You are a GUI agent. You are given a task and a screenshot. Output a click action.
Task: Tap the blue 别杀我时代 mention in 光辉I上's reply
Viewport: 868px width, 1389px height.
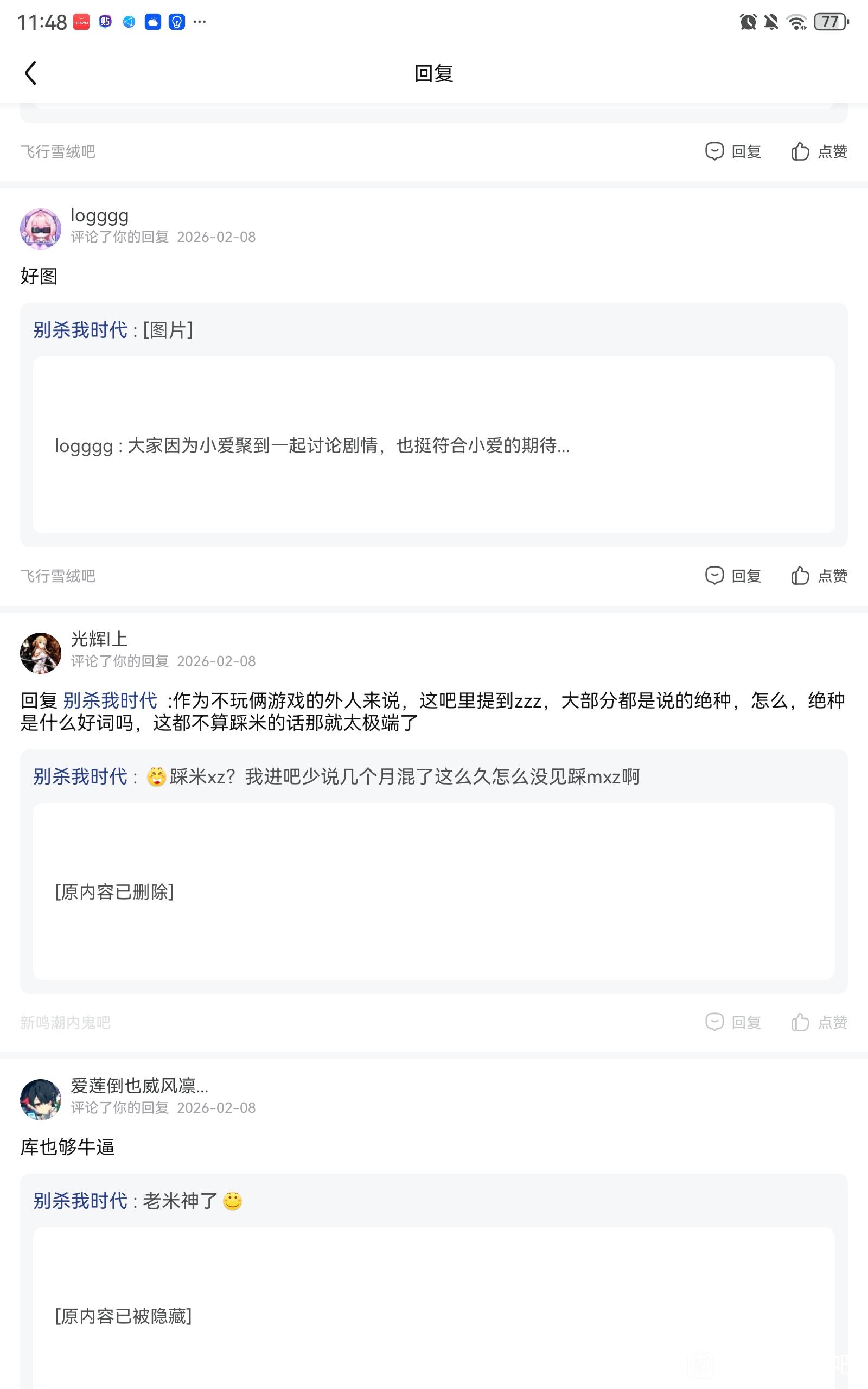click(110, 700)
